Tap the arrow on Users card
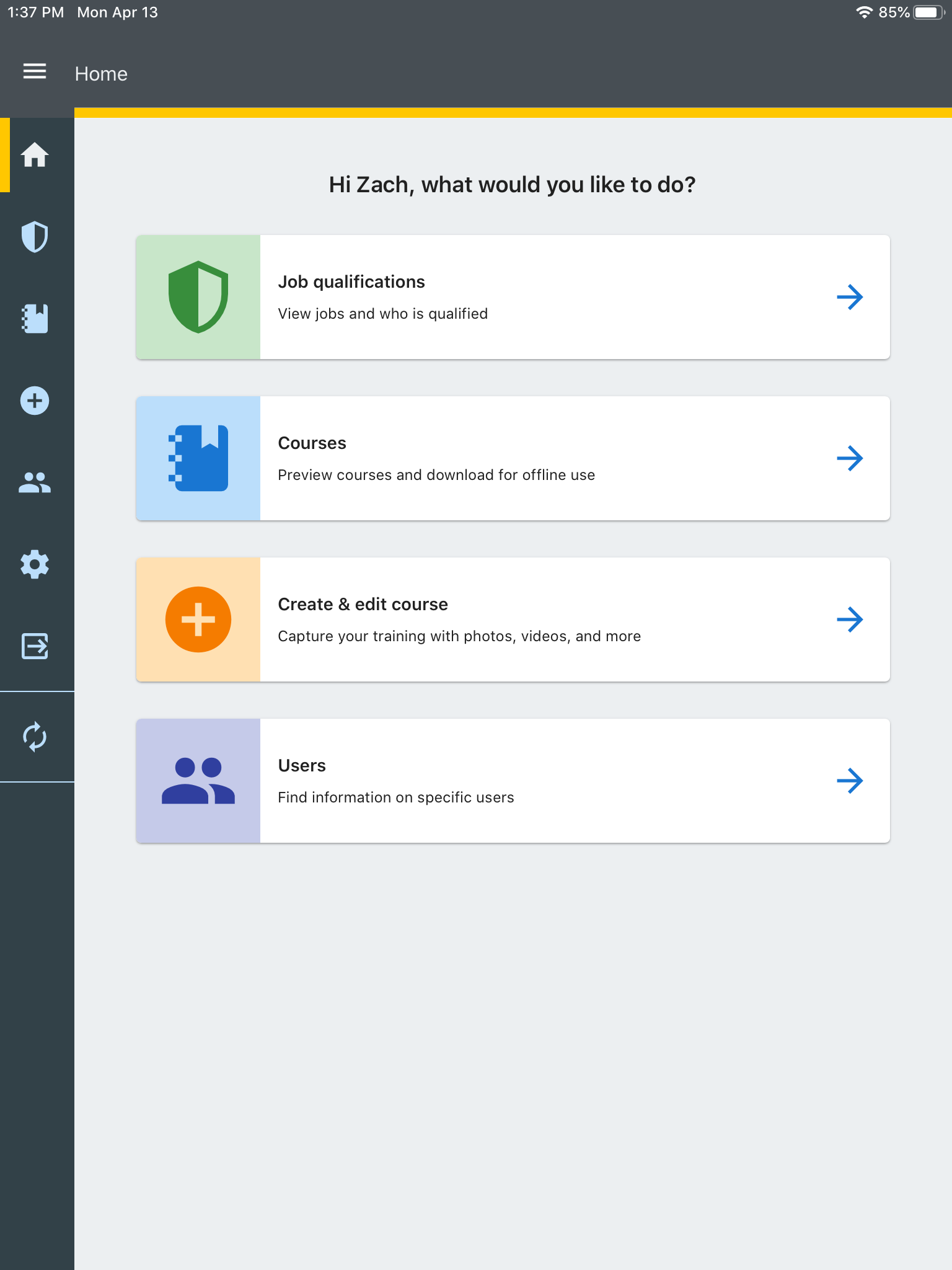Viewport: 952px width, 1270px height. tap(850, 781)
